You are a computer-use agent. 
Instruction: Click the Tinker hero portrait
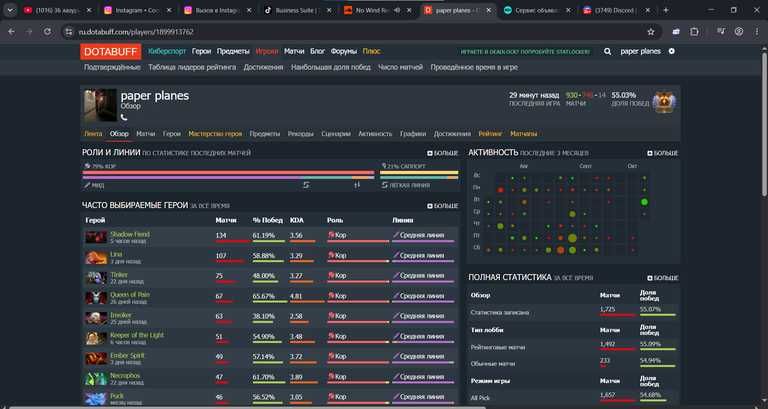[x=96, y=278]
